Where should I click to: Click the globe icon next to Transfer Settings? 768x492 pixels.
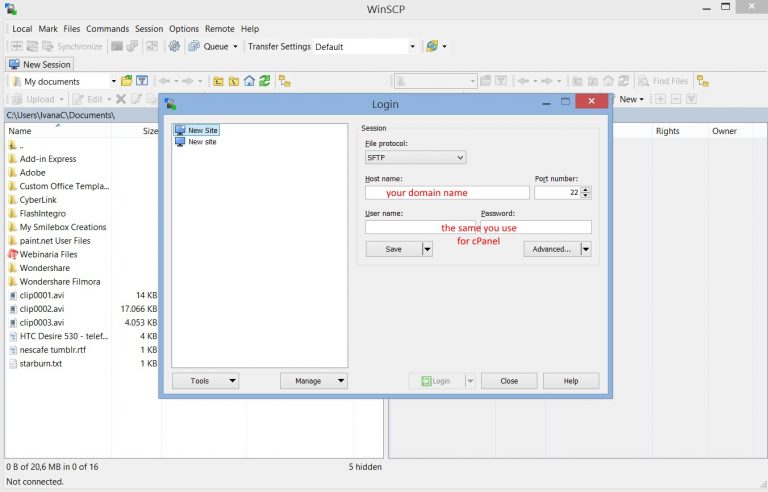431,46
